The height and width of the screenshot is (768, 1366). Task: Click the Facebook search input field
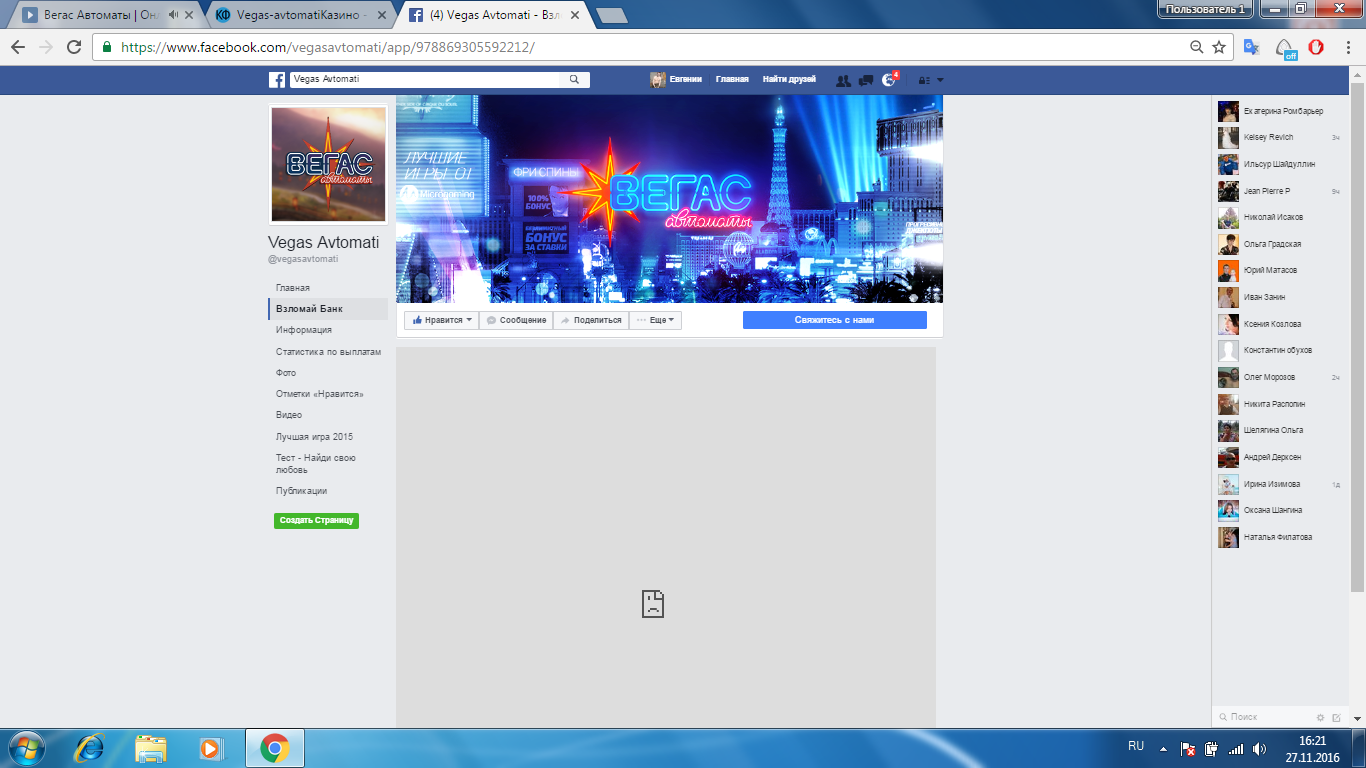pyautogui.click(x=425, y=79)
